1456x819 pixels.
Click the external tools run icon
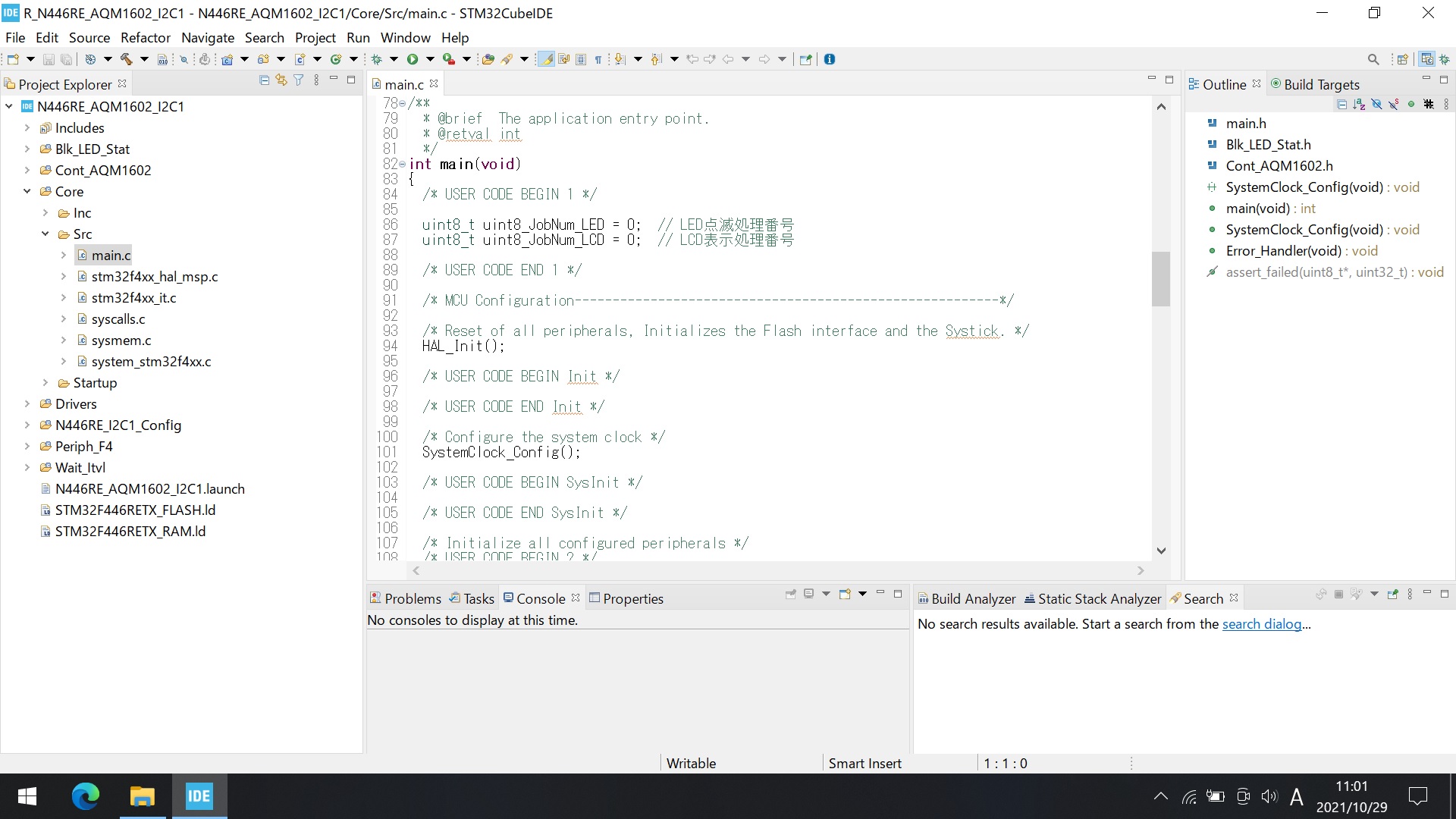pos(449,59)
